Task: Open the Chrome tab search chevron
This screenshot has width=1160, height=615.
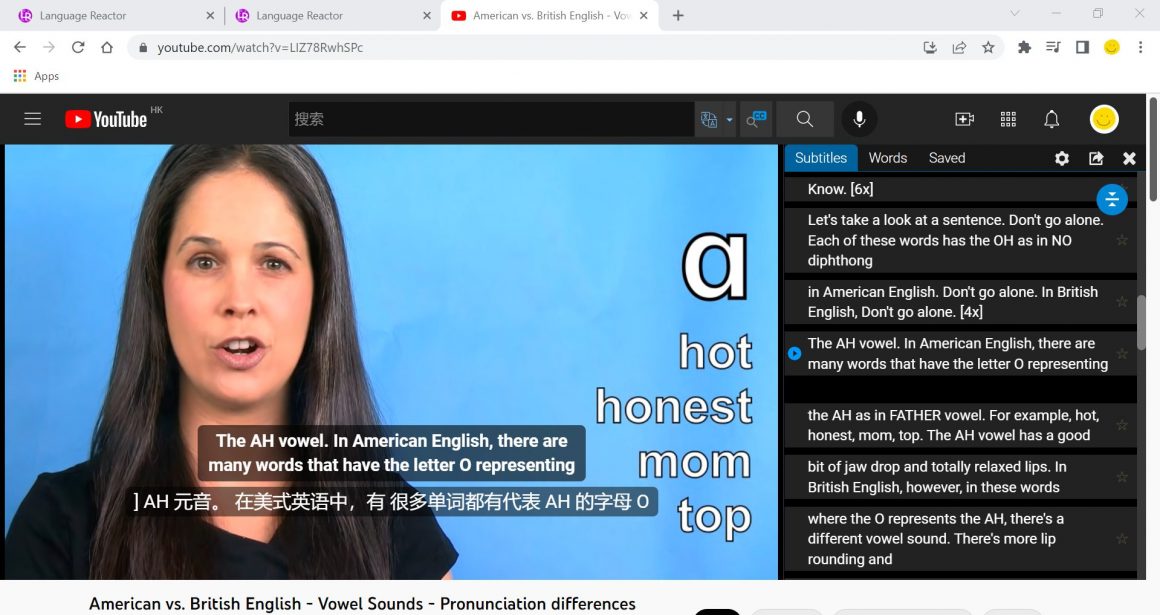Action: click(1014, 14)
